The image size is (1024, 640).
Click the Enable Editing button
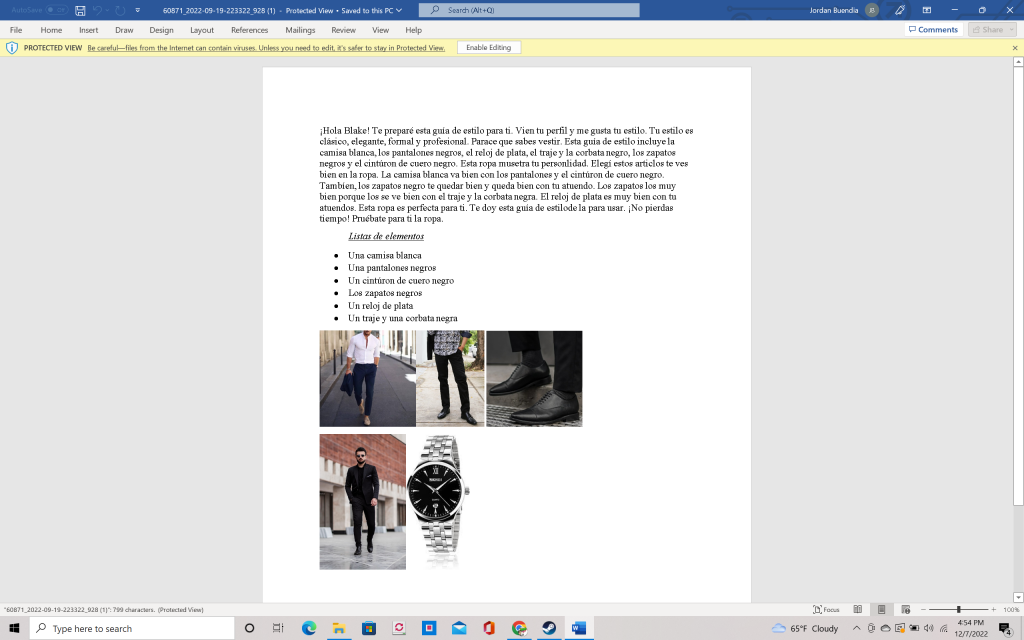(488, 48)
